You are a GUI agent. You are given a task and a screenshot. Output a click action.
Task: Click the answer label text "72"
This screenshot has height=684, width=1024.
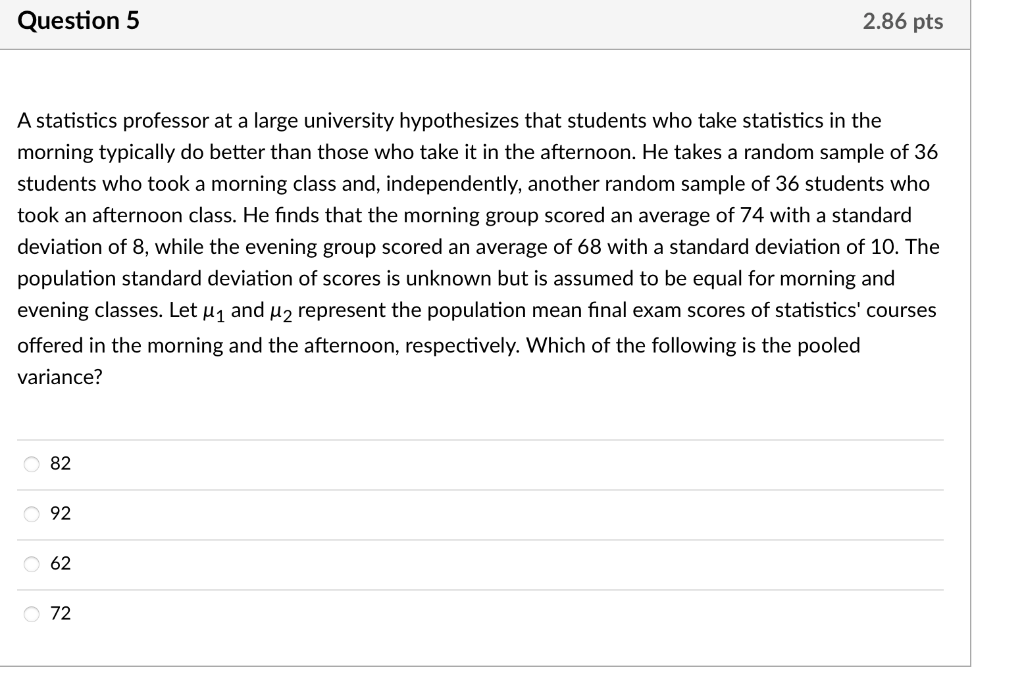[x=61, y=614]
